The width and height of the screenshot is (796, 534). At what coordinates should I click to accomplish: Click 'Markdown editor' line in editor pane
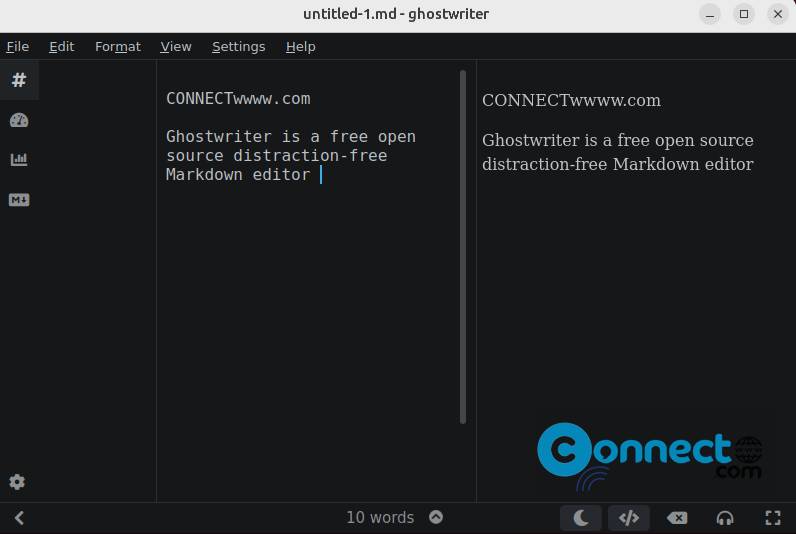coord(238,175)
